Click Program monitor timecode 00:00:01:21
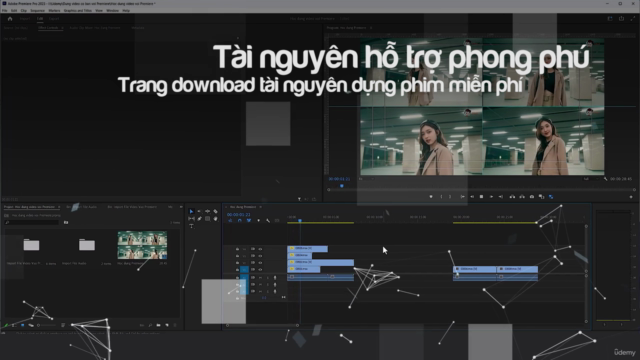 (x=339, y=179)
